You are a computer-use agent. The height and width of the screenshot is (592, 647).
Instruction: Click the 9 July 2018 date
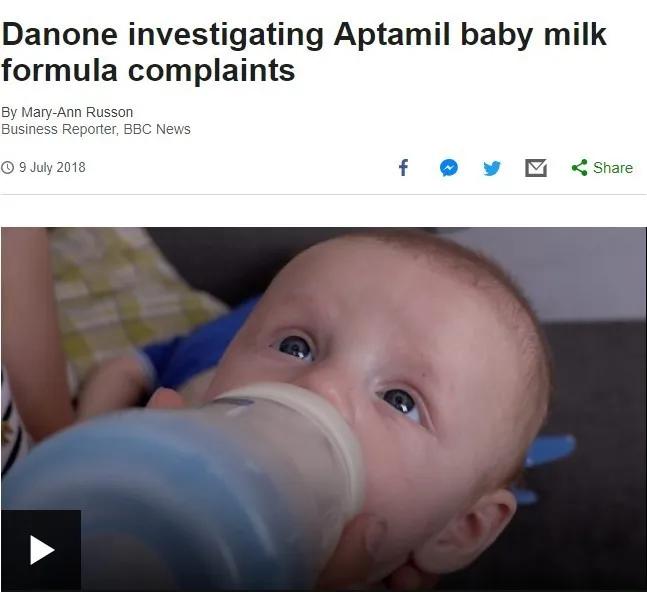tap(52, 167)
